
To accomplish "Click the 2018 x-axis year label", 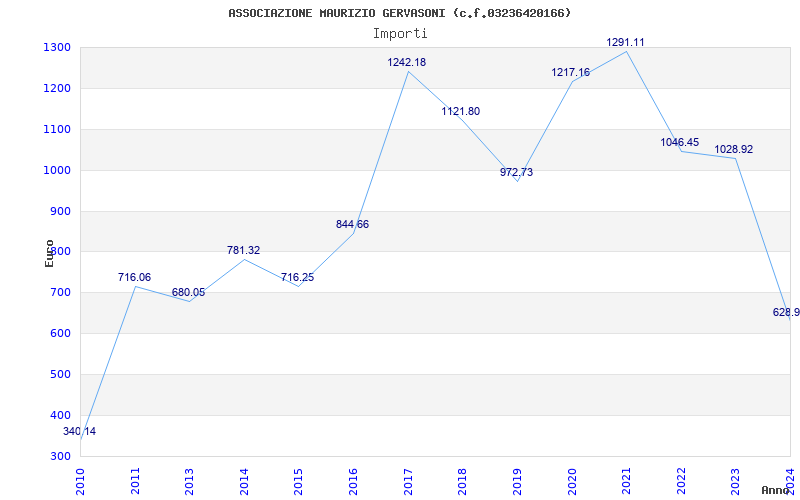I will pyautogui.click(x=463, y=482).
